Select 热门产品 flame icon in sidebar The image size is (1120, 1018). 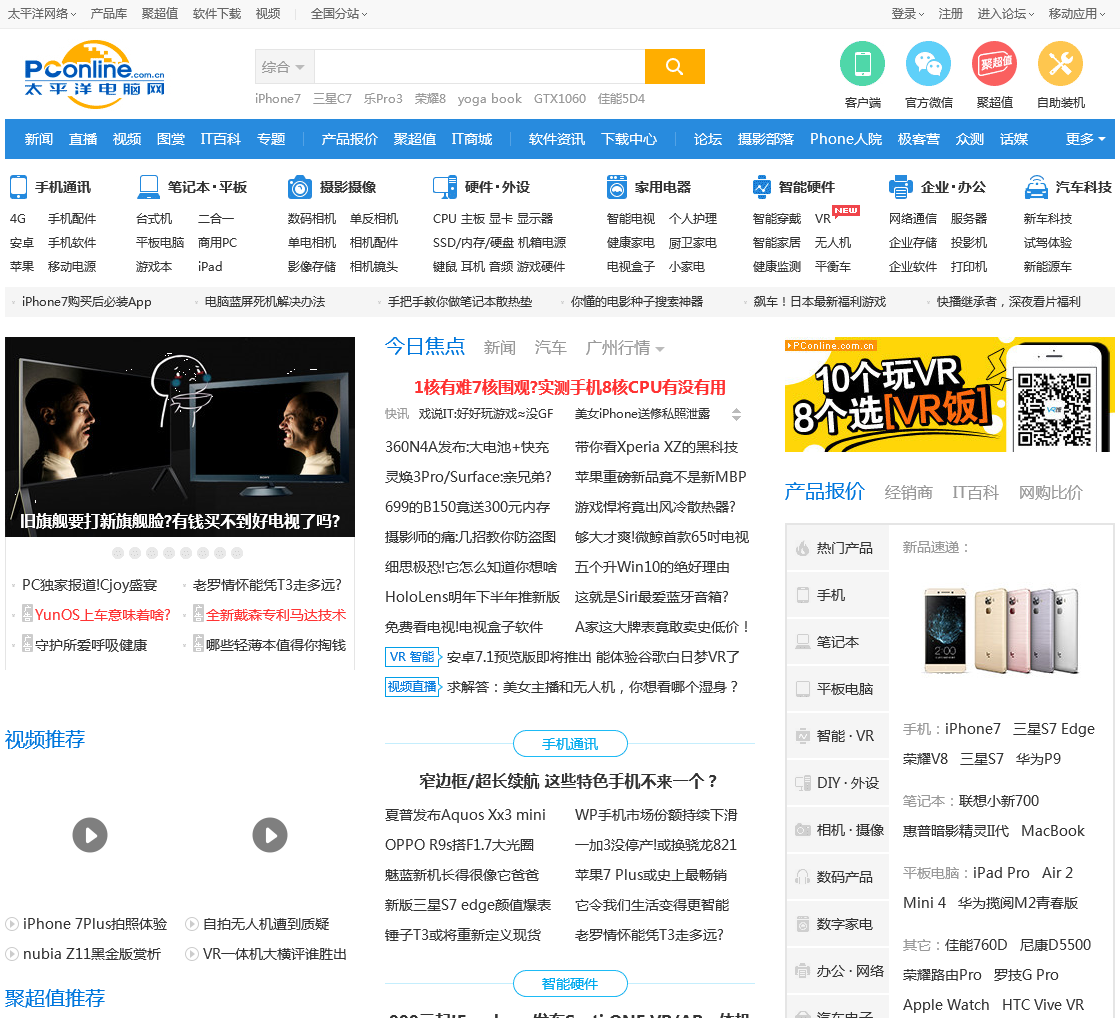click(x=803, y=548)
